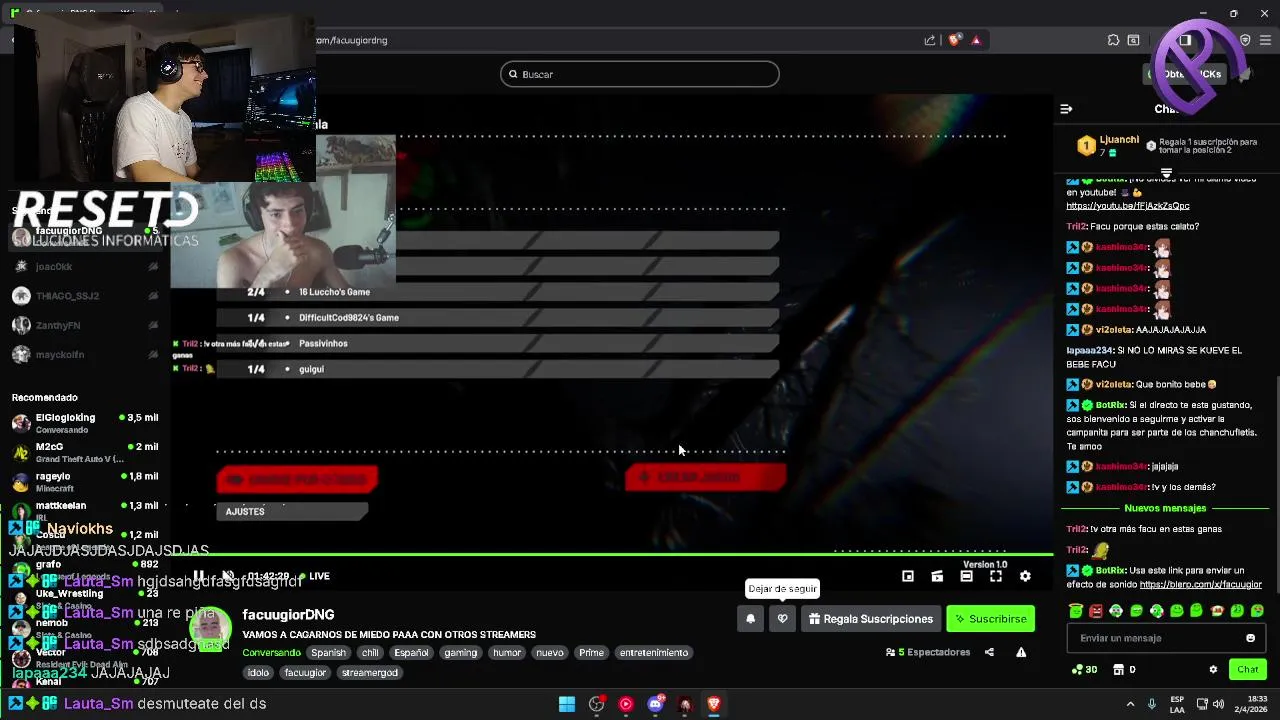Open recommended channel ElGlogloking
The height and width of the screenshot is (720, 1280).
point(85,423)
